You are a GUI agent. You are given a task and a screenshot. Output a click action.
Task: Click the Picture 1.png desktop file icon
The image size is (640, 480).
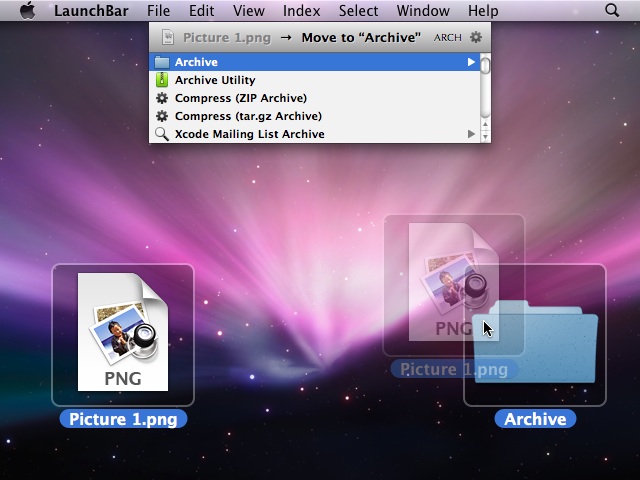coord(123,333)
